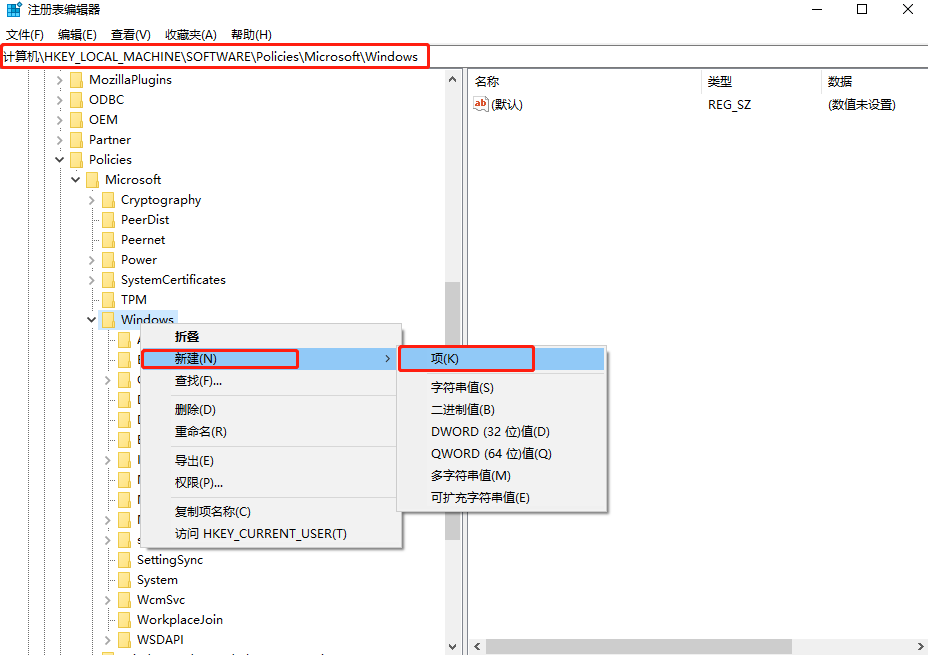Open the 收藏夹(A) menu
Screen dimensions: 928x655
pyautogui.click(x=189, y=34)
